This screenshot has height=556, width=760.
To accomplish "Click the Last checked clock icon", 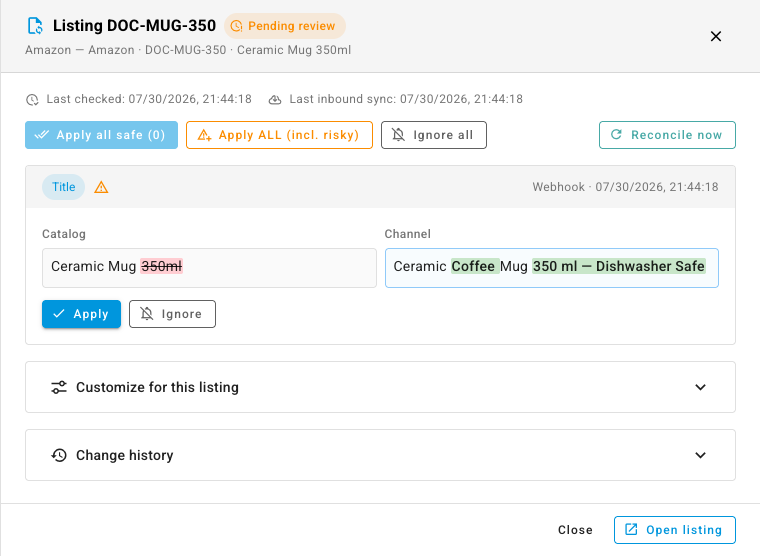I will pos(32,99).
